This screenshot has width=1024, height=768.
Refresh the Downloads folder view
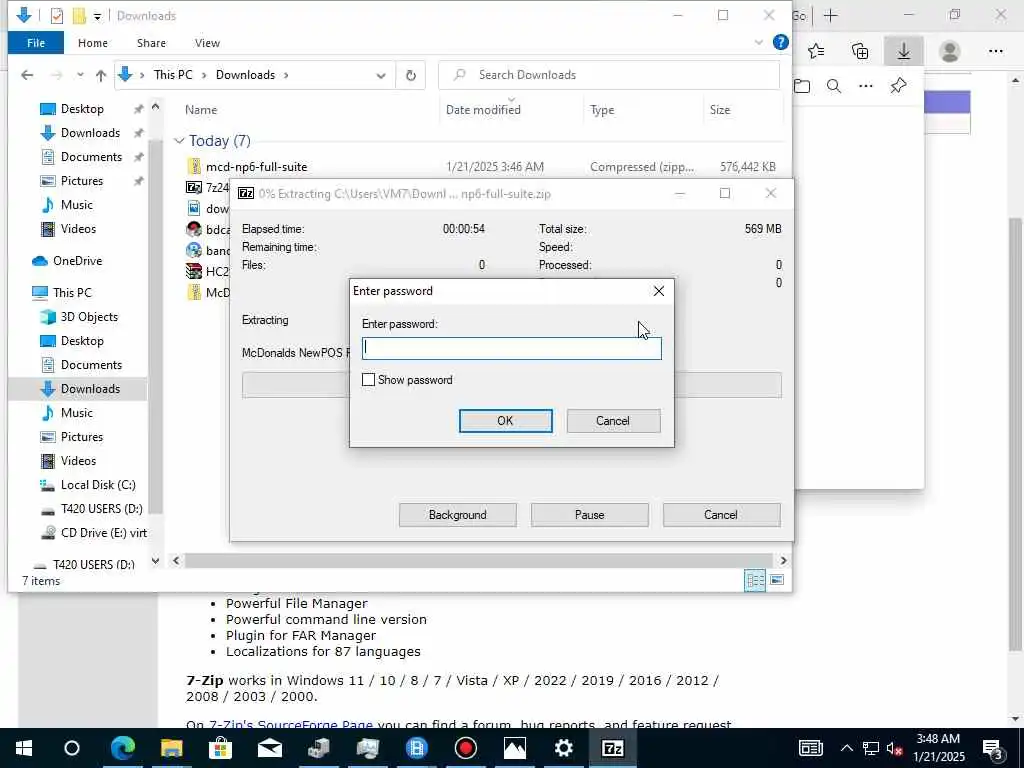pos(411,75)
